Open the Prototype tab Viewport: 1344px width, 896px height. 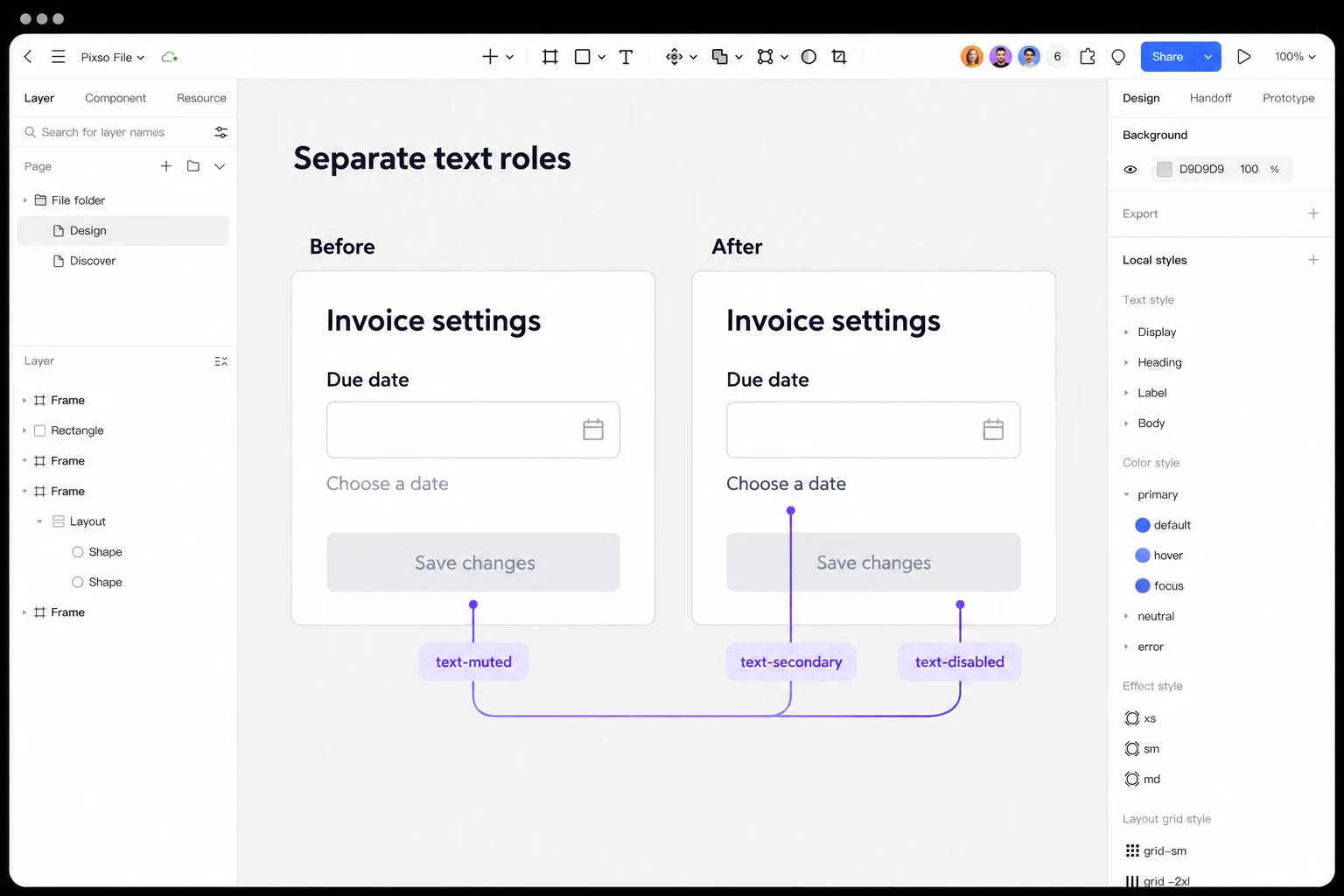(x=1289, y=98)
